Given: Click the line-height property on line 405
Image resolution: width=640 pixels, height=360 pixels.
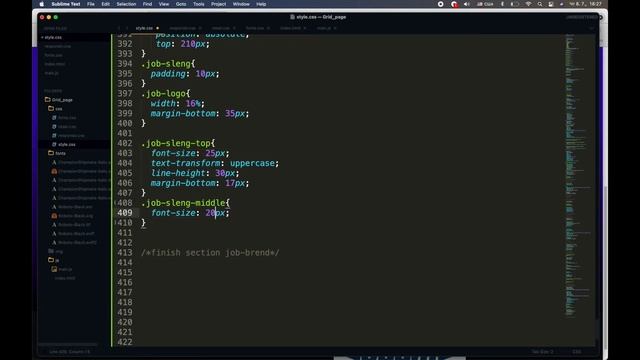Looking at the screenshot, I should tap(178, 173).
